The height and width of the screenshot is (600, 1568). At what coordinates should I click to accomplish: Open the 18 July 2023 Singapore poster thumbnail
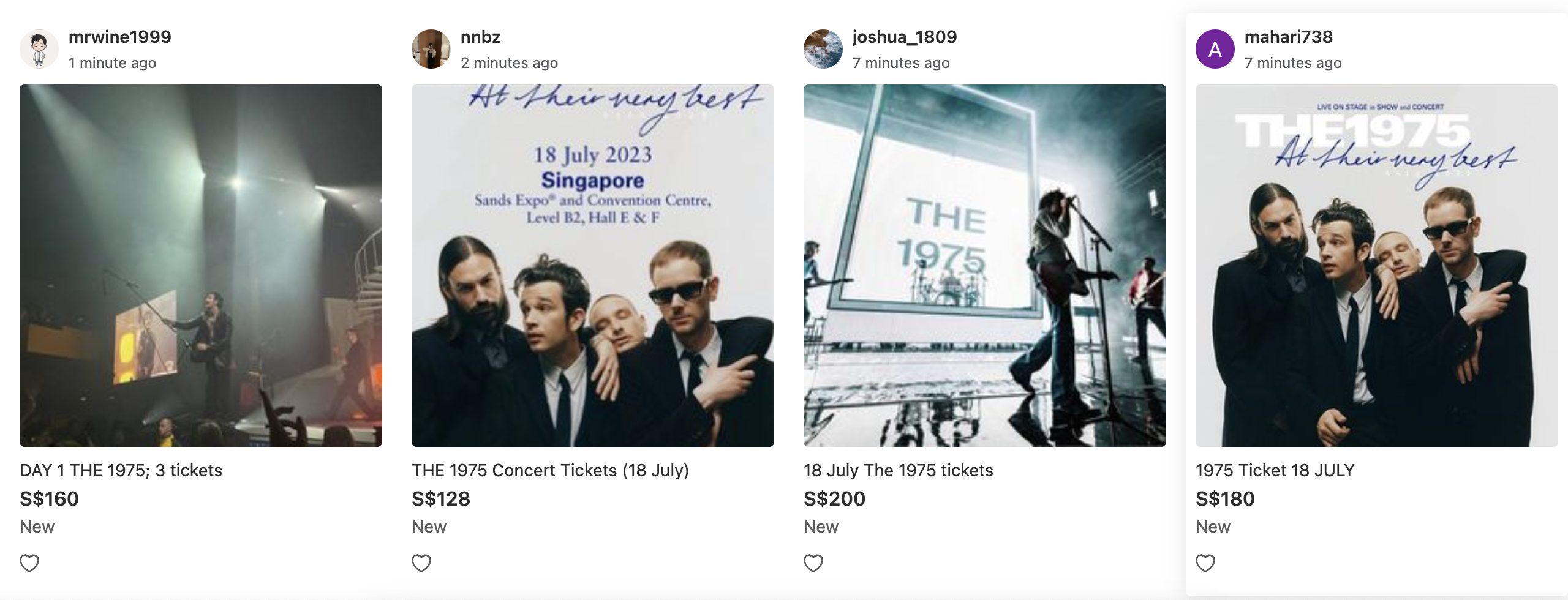point(593,266)
